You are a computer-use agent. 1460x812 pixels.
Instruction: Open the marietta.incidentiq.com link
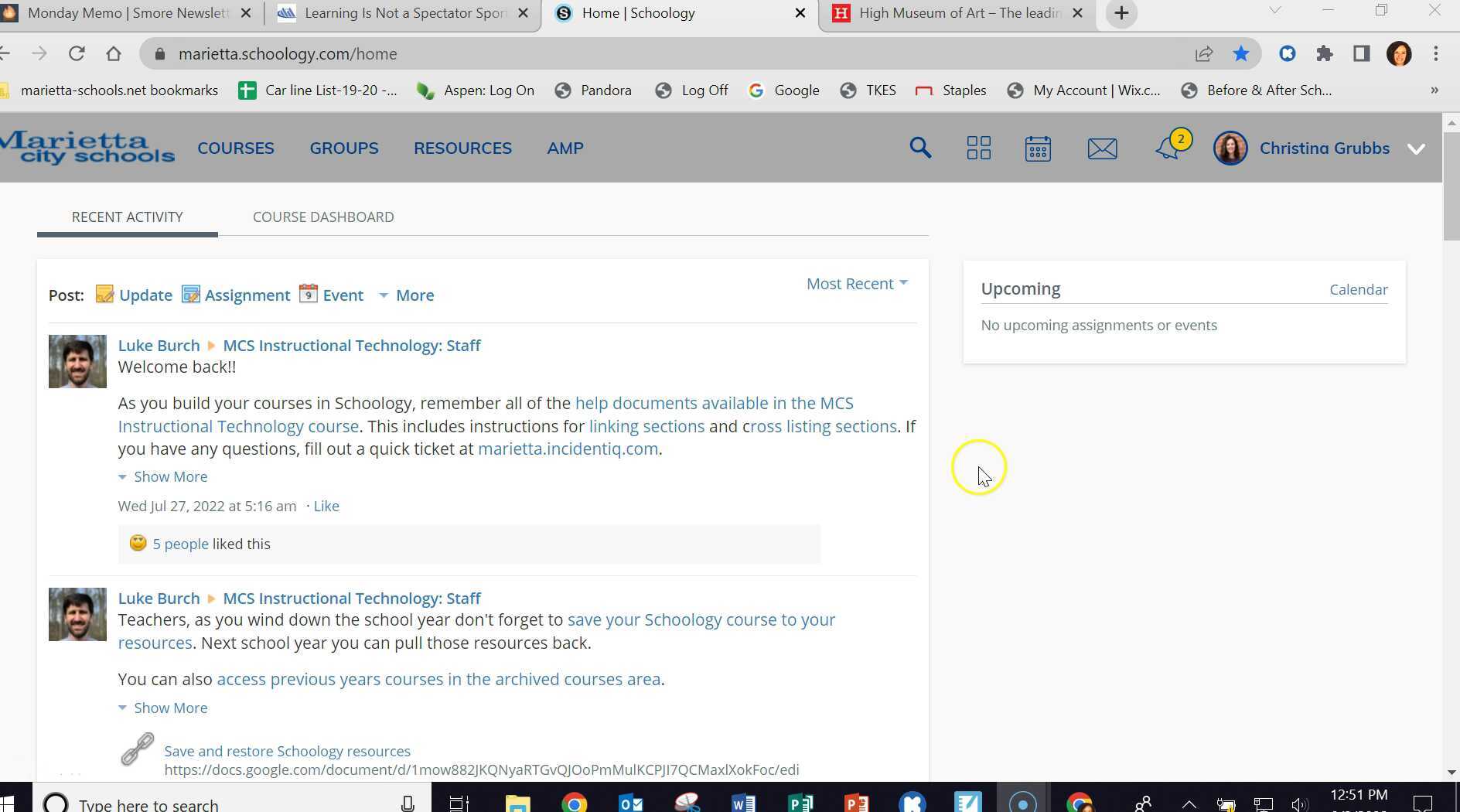pos(568,449)
